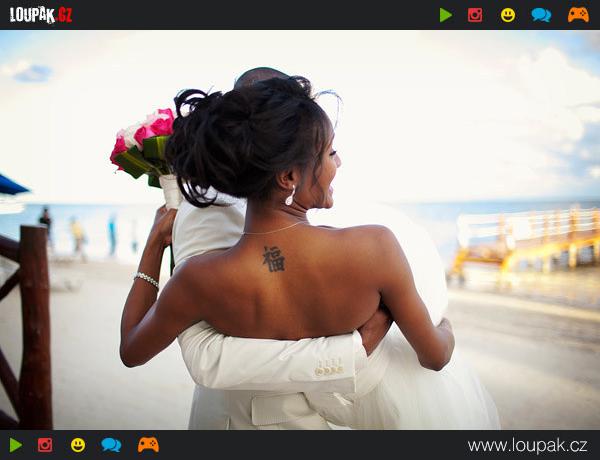The image size is (600, 460).
Task: Select the red camera icon in bottom bar
Action: [x=45, y=445]
